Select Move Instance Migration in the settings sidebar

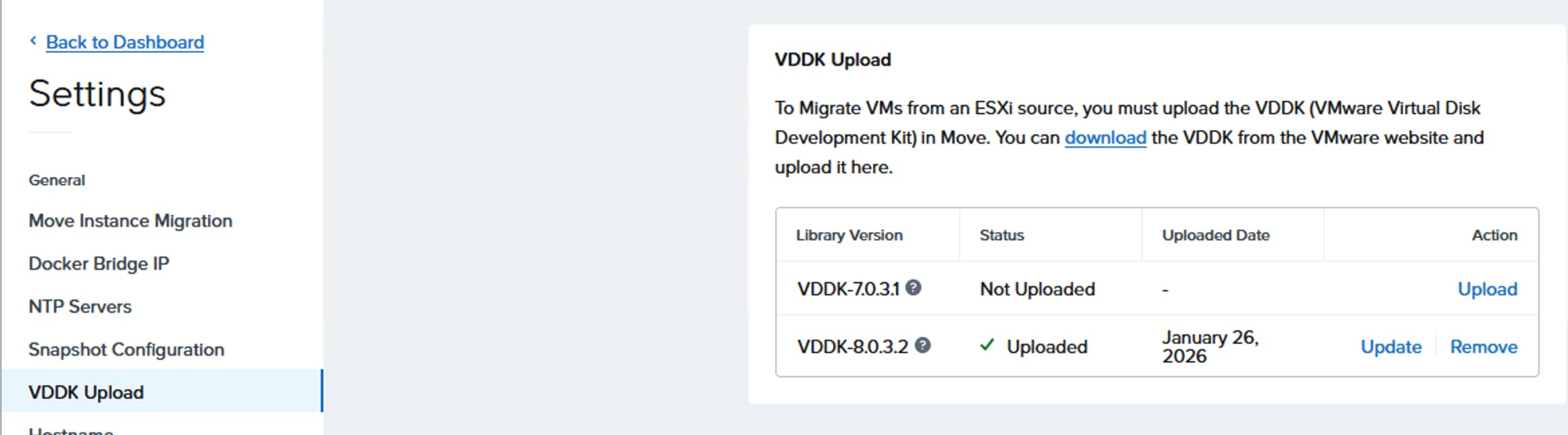point(130,221)
